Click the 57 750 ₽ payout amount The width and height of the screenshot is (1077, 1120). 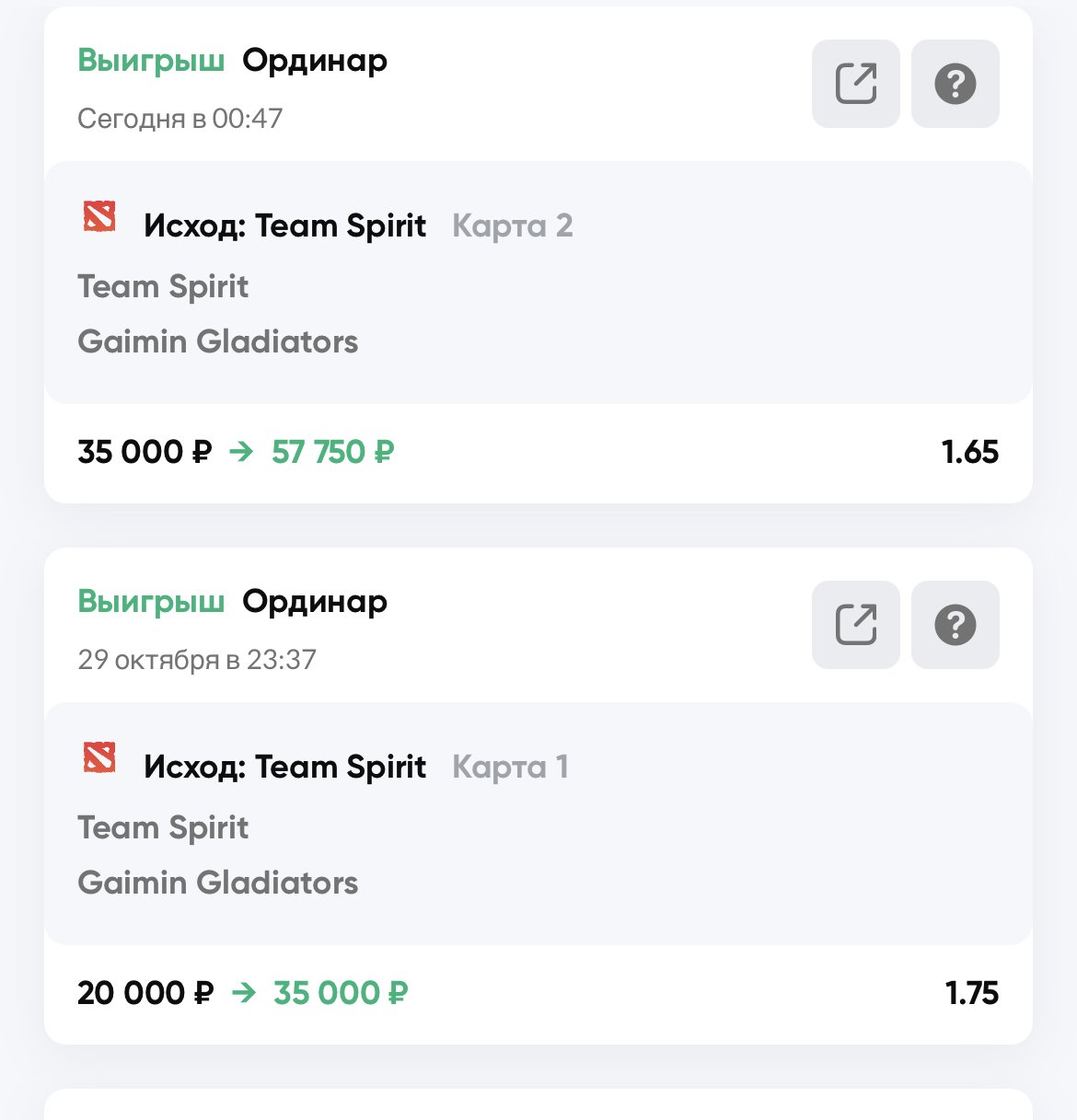click(332, 452)
